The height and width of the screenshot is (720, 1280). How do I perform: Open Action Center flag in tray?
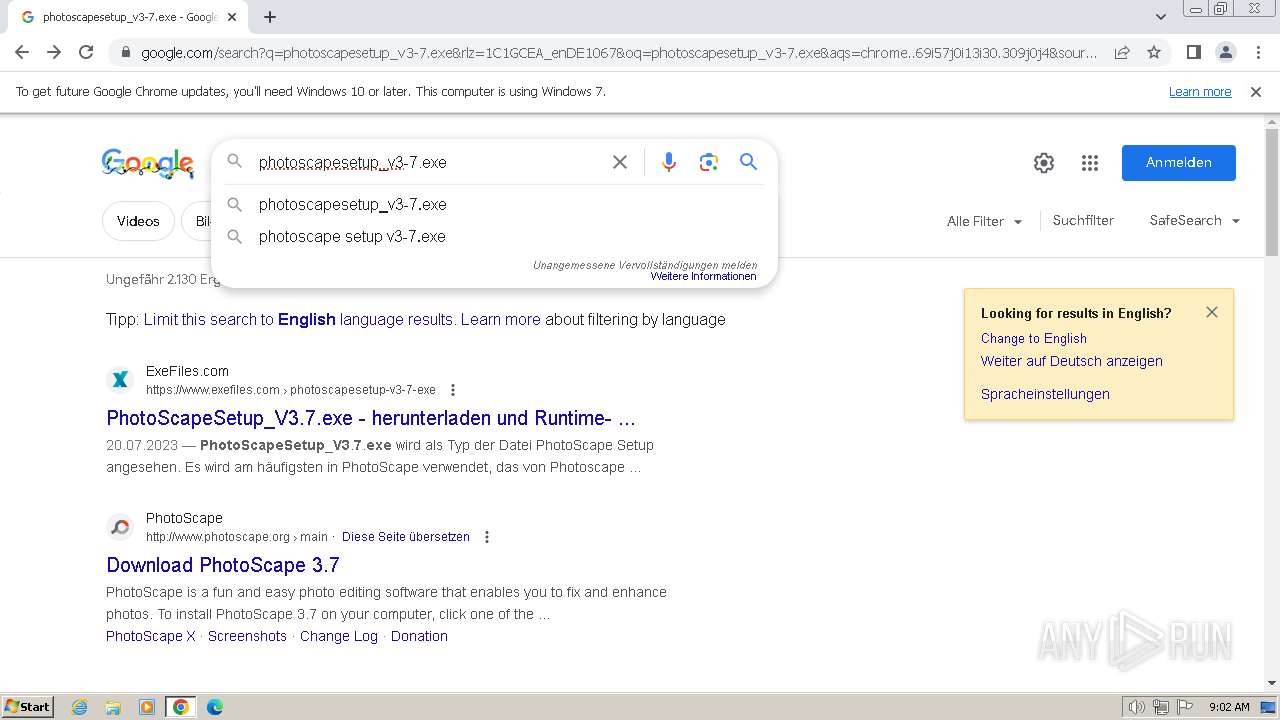tap(1185, 707)
